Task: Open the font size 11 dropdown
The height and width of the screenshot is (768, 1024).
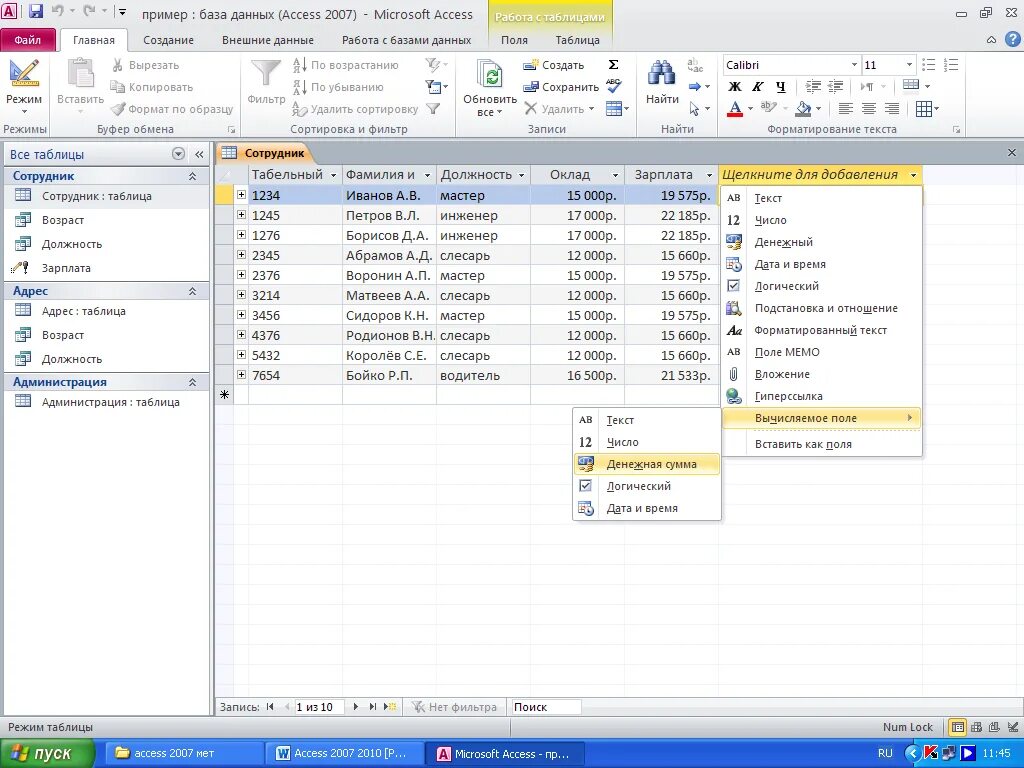Action: [909, 65]
